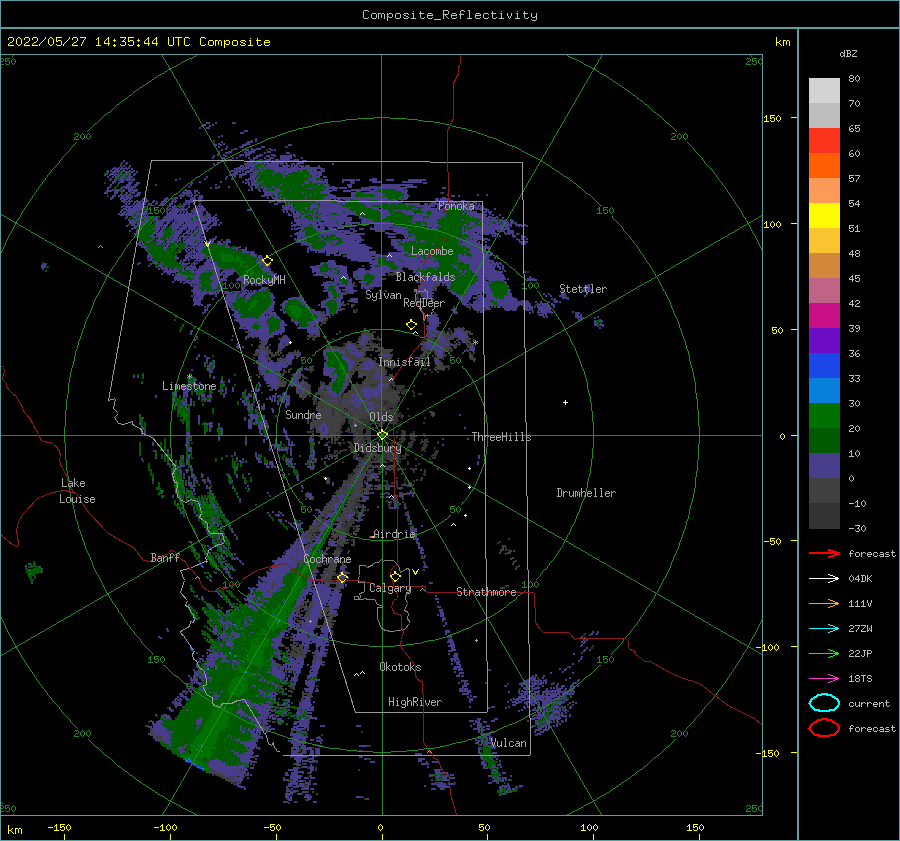This screenshot has width=900, height=841.
Task: Click the Didsbury label
Action: [x=377, y=448]
